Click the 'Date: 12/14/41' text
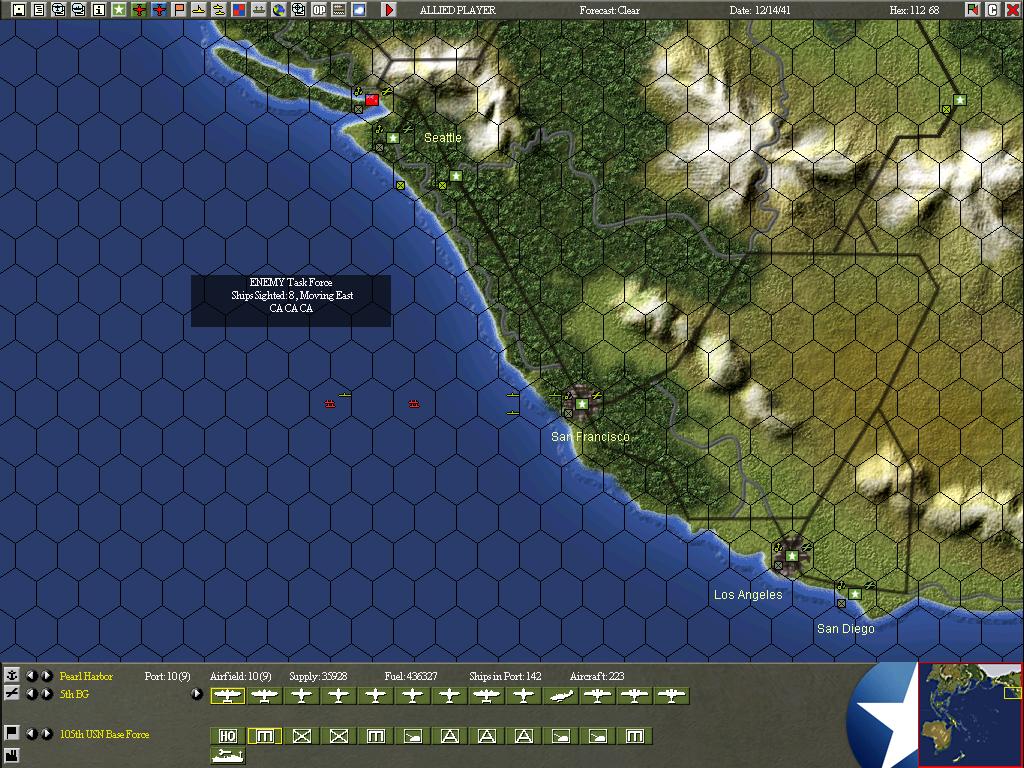 click(760, 10)
